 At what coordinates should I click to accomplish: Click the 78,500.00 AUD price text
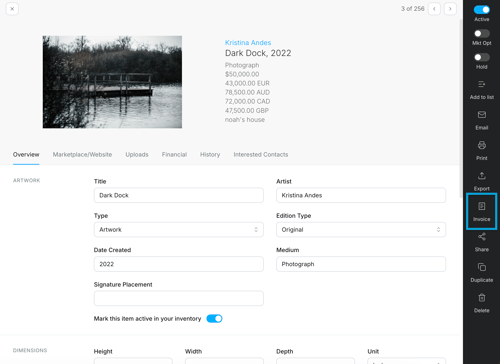(247, 92)
